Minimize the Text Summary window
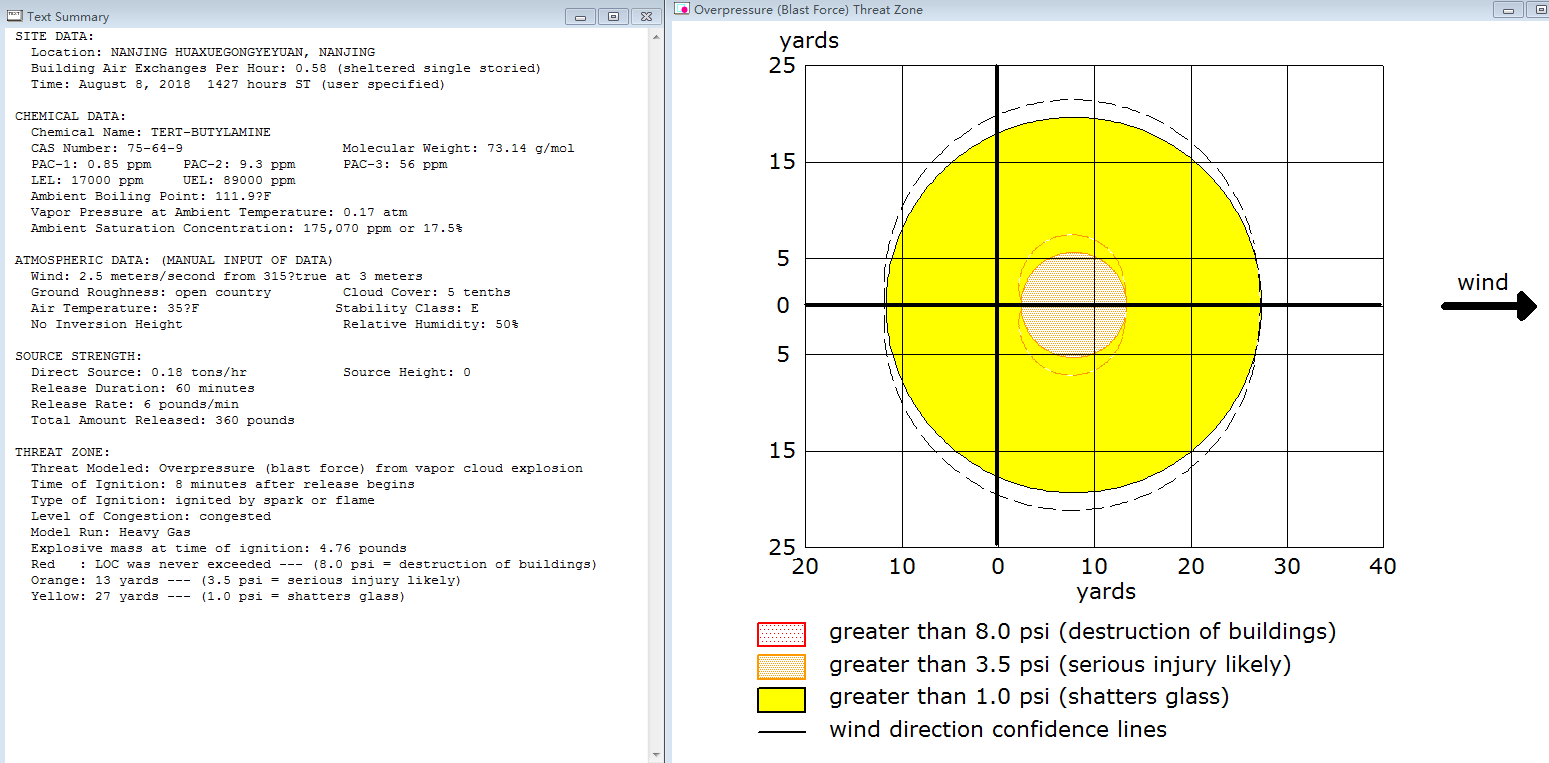This screenshot has width=1549, height=763. point(580,17)
